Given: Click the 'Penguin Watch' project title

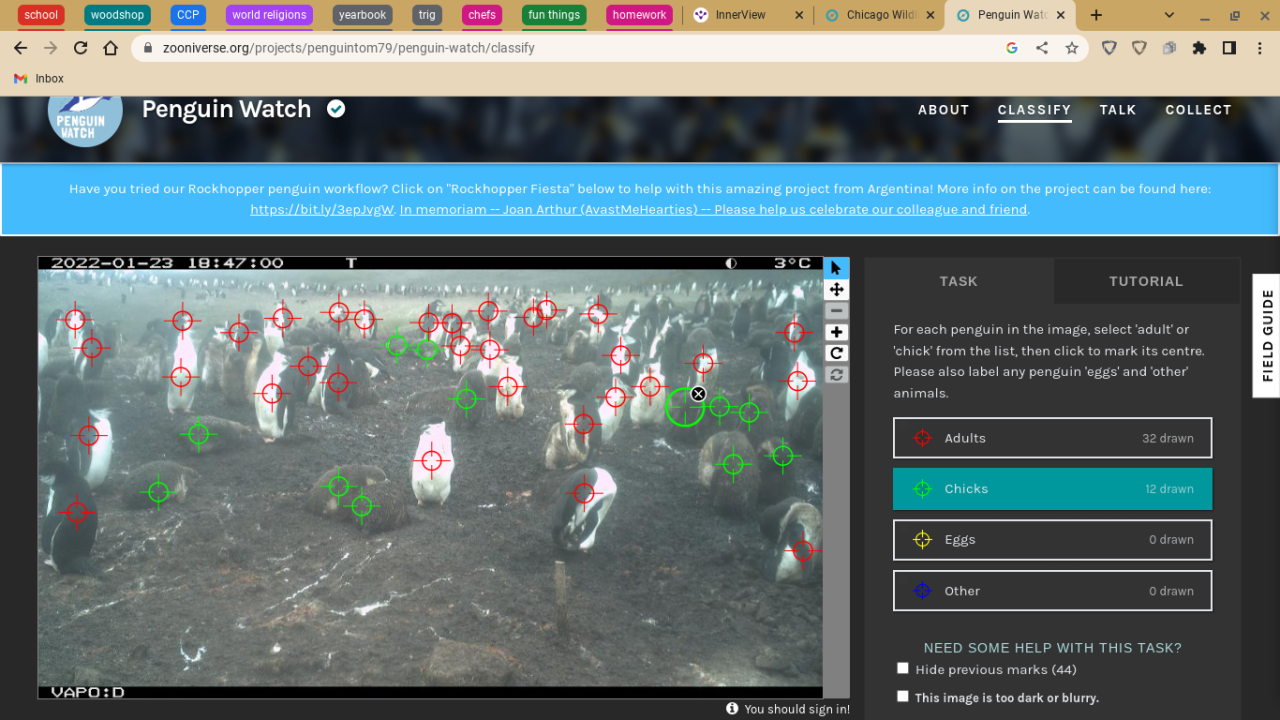Looking at the screenshot, I should click(227, 109).
